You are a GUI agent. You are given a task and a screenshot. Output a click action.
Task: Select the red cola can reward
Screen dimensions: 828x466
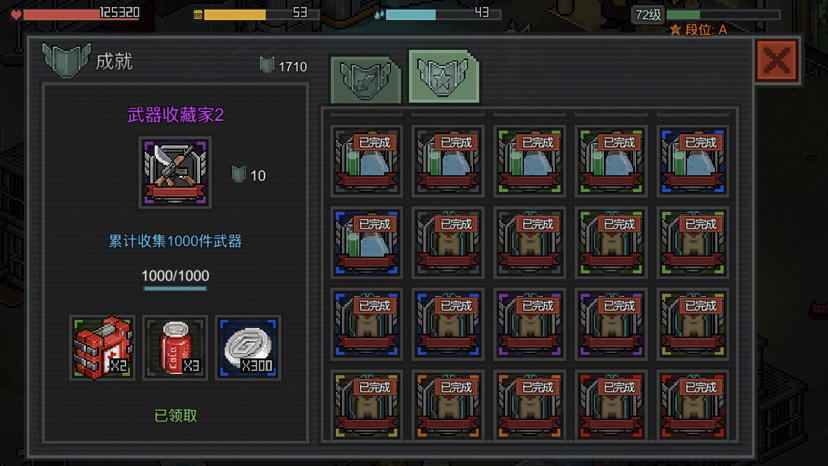click(175, 348)
